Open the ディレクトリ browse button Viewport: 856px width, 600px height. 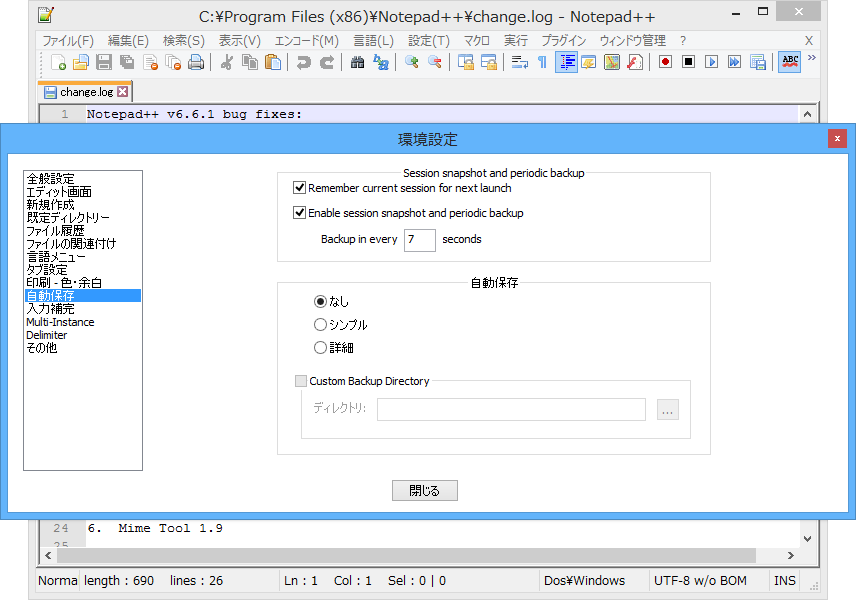[667, 409]
